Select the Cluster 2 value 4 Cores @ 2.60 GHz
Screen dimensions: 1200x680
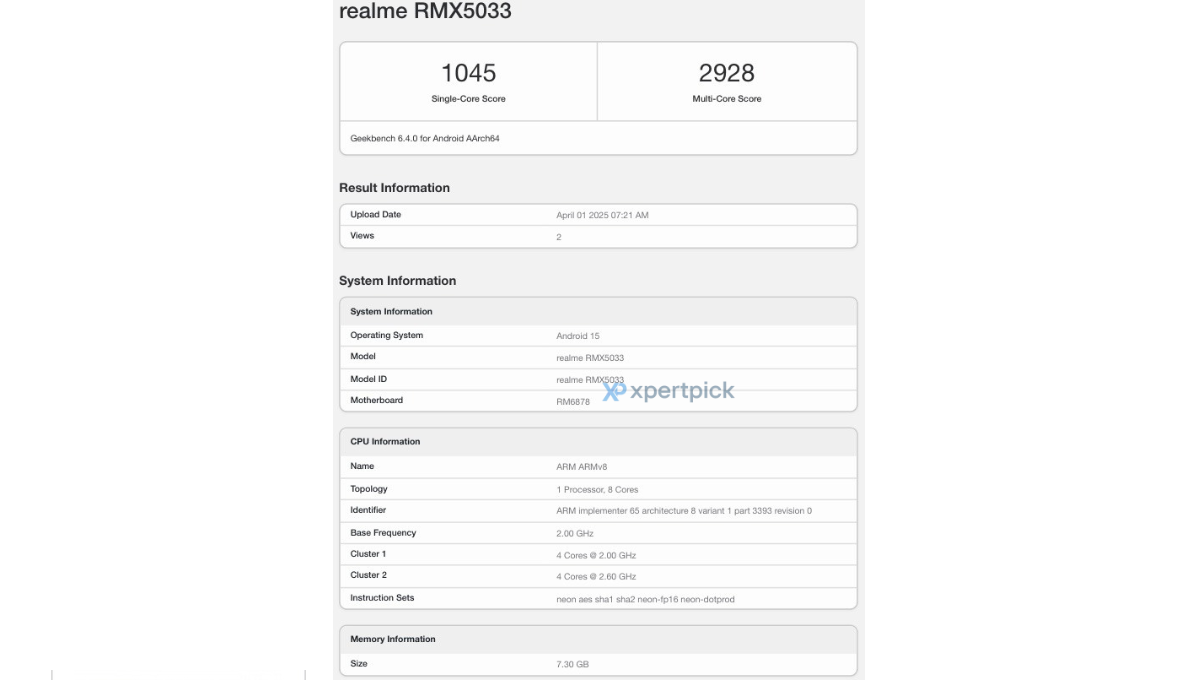coord(596,577)
